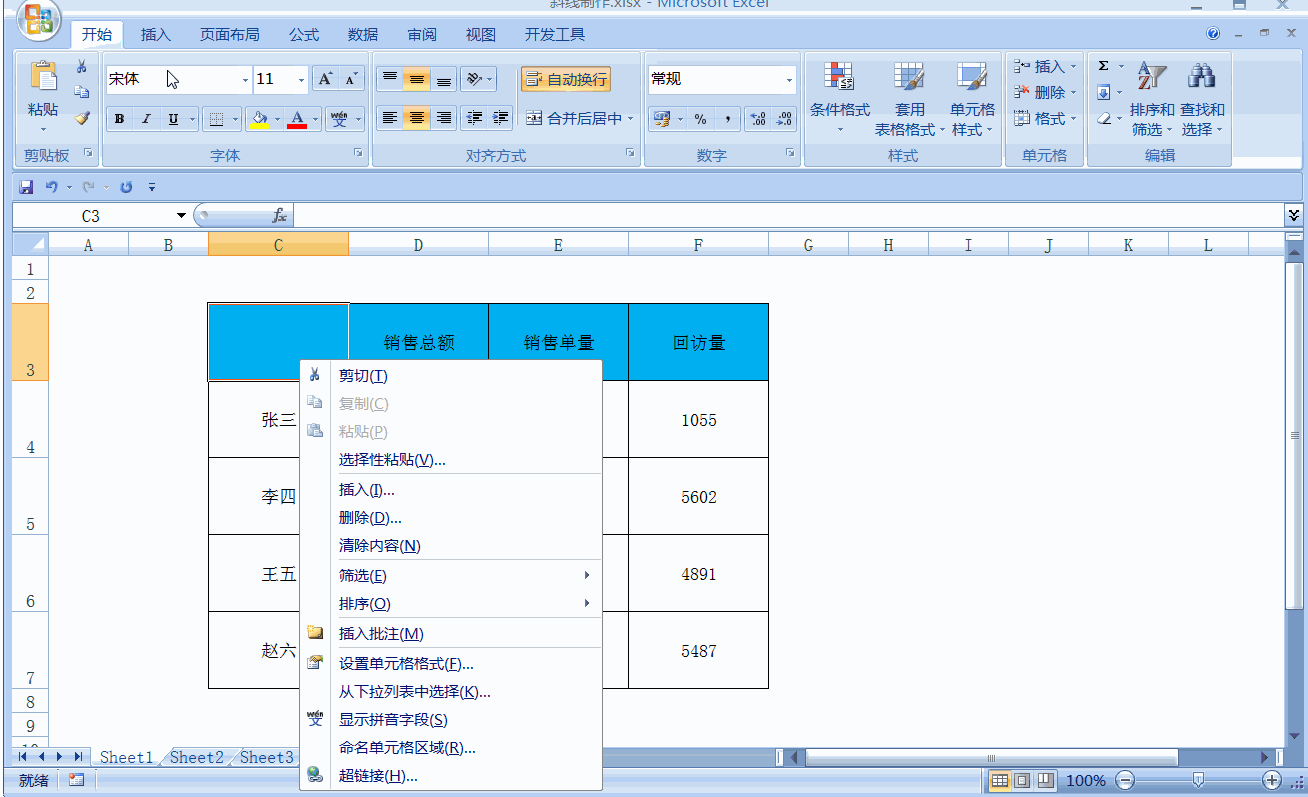
Task: Choose 剪切 from context menu
Action: pos(451,375)
